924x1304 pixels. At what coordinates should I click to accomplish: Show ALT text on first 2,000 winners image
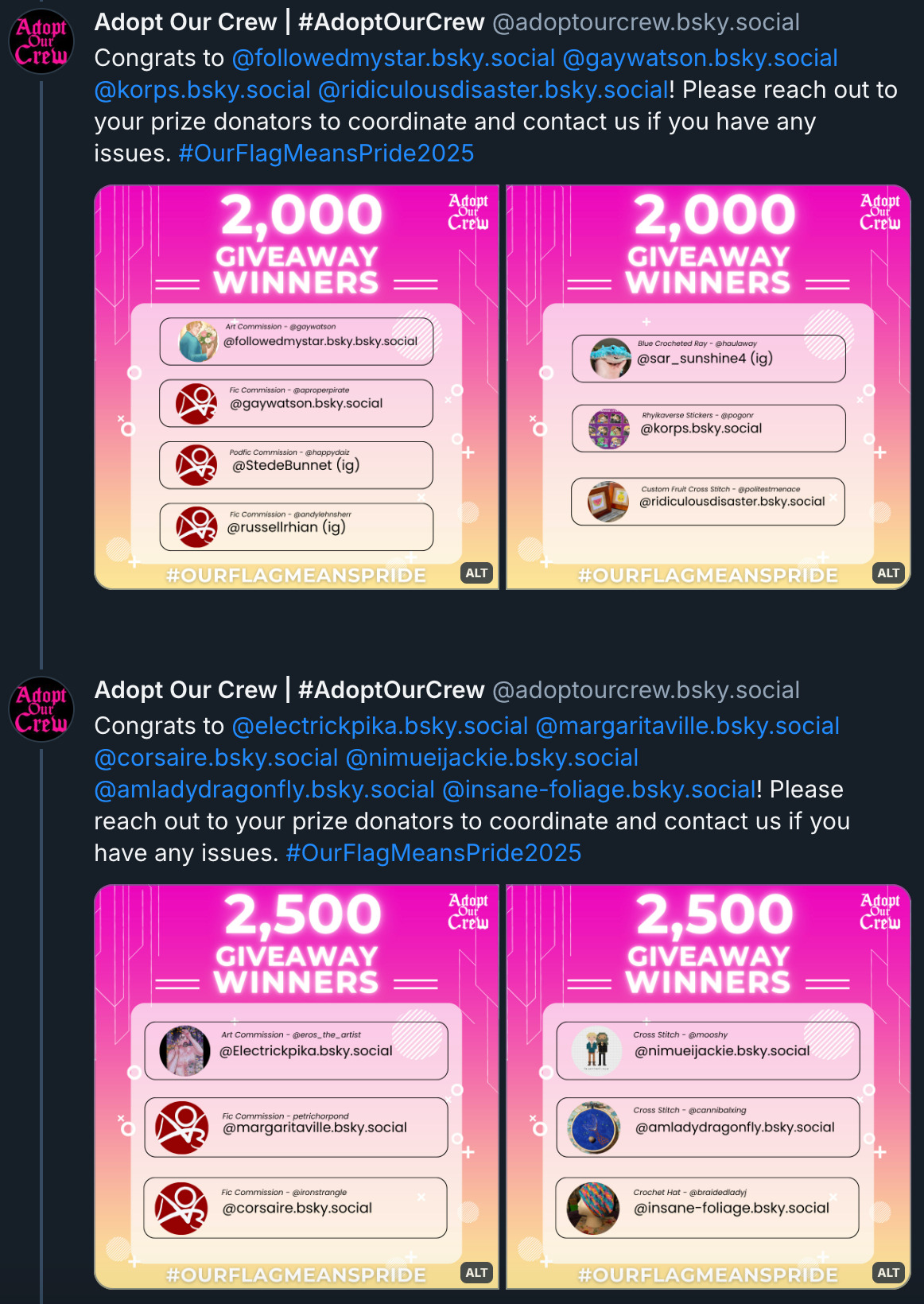[x=476, y=572]
